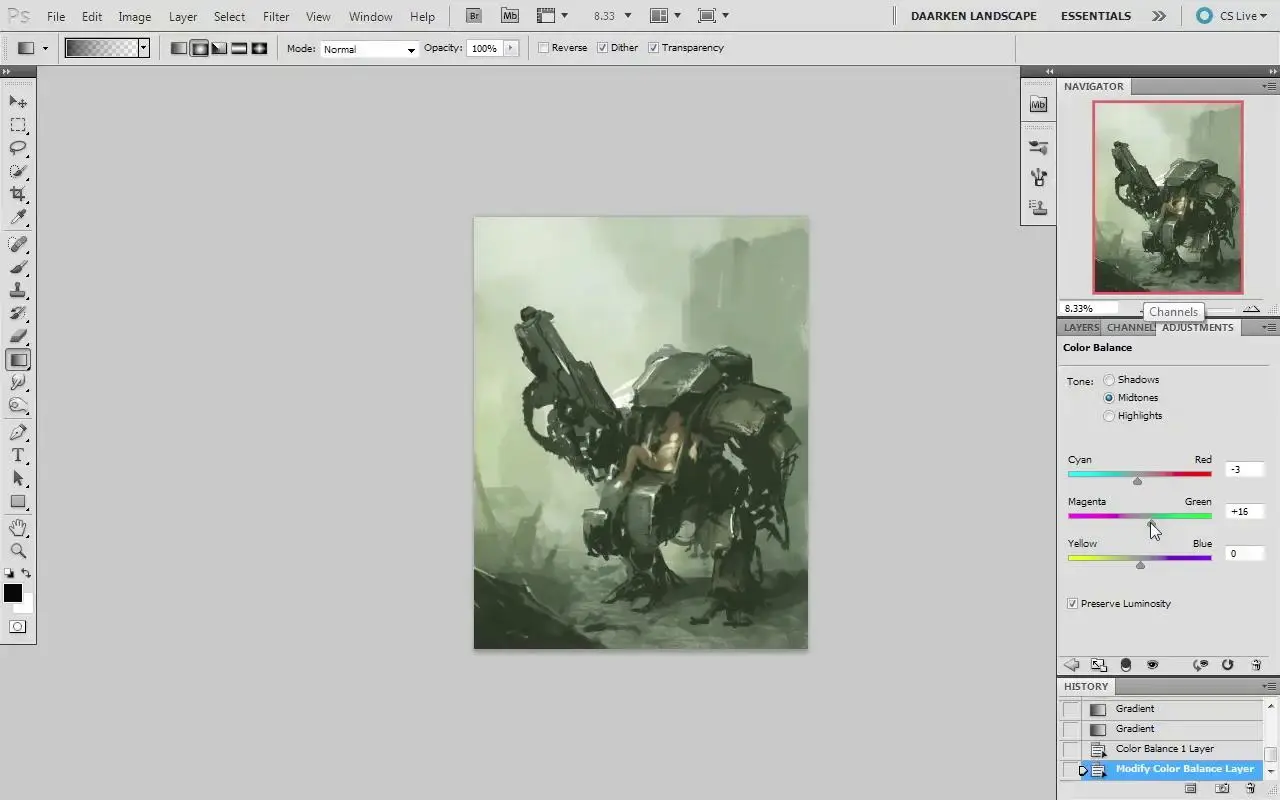Switch to the Layers tab
The image size is (1280, 800).
coord(1081,327)
